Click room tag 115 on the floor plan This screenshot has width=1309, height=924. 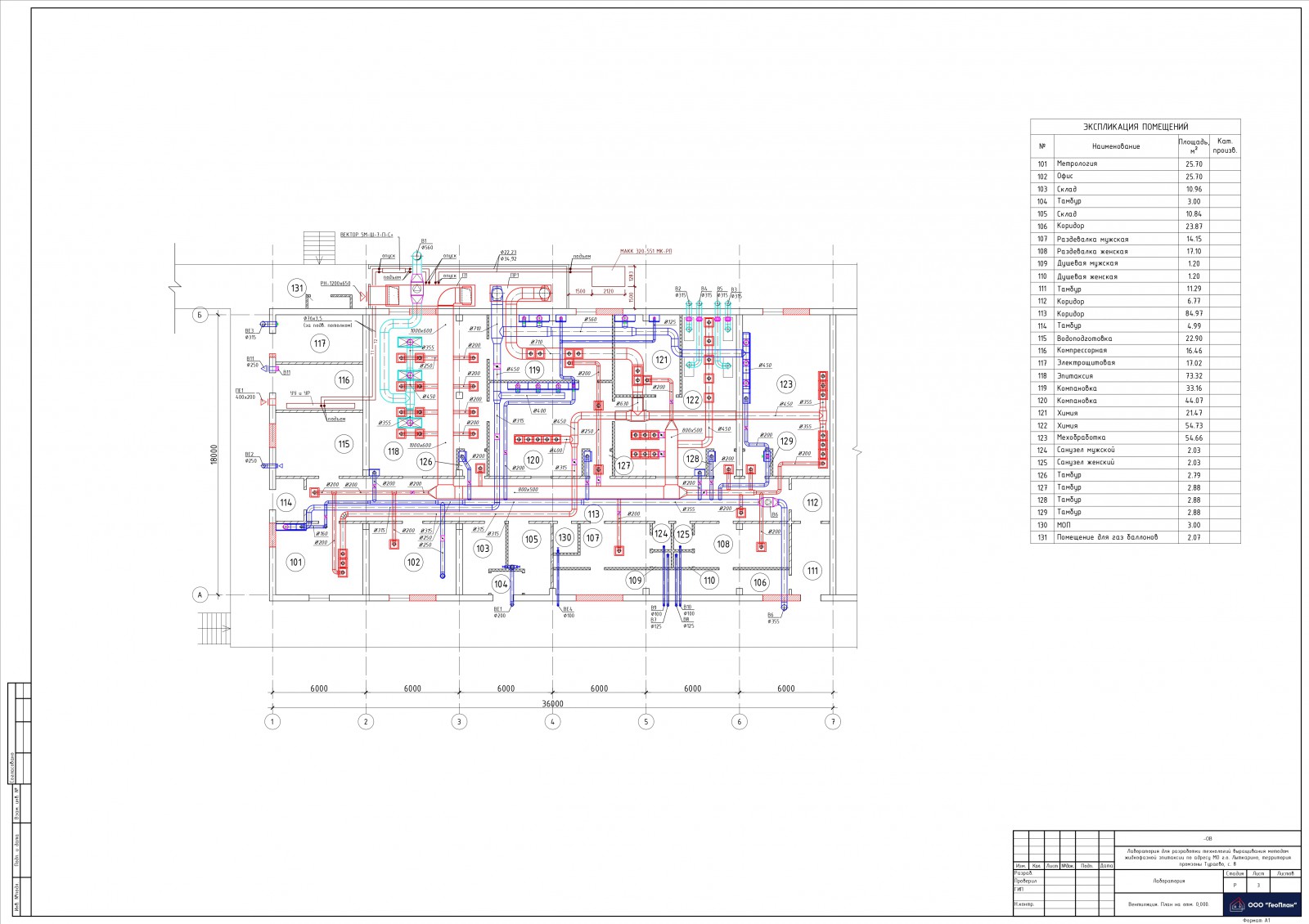coord(344,444)
